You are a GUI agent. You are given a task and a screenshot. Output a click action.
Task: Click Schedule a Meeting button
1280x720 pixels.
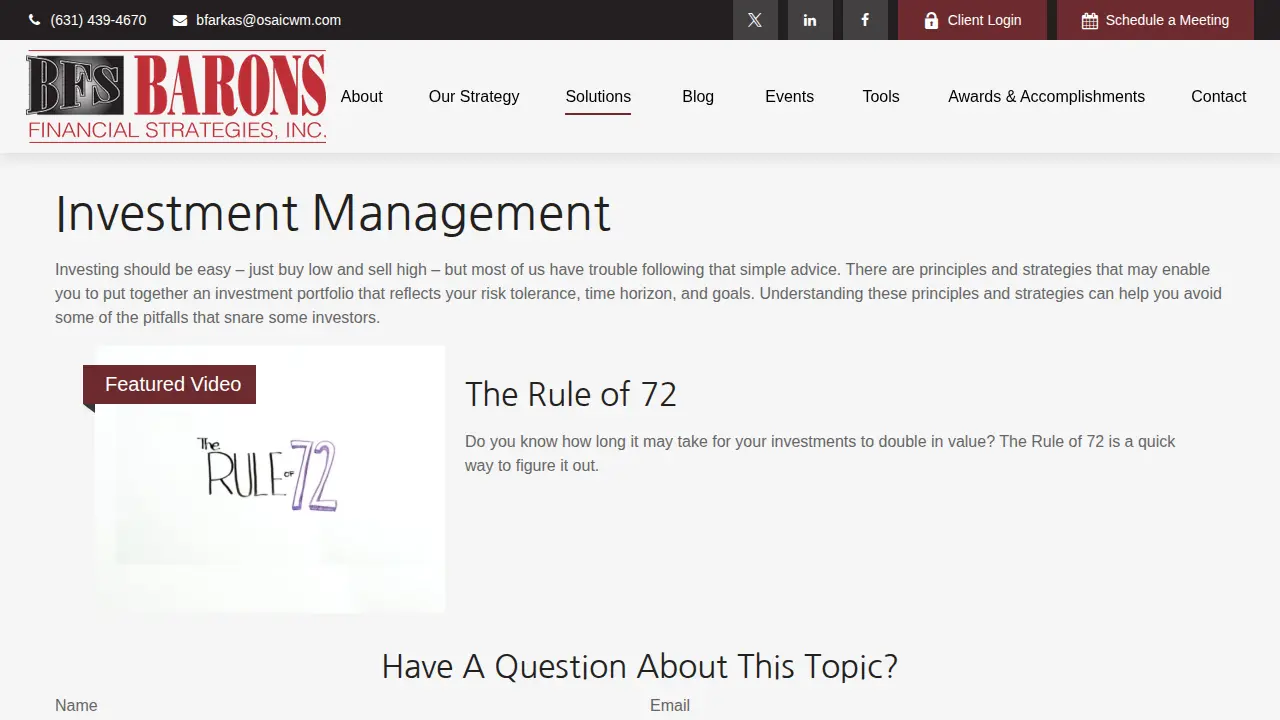pyautogui.click(x=1155, y=20)
